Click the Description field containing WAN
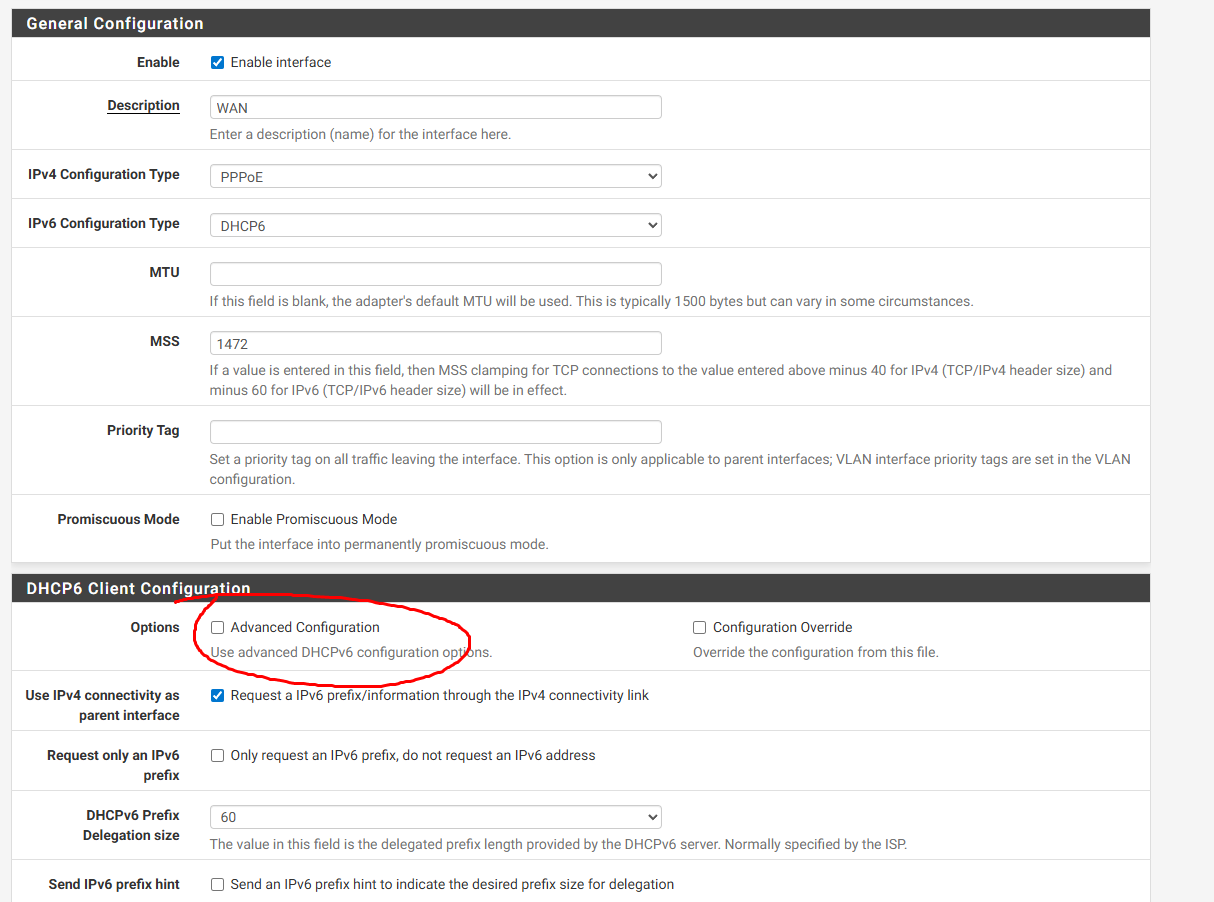Image resolution: width=1214 pixels, height=902 pixels. [x=436, y=107]
